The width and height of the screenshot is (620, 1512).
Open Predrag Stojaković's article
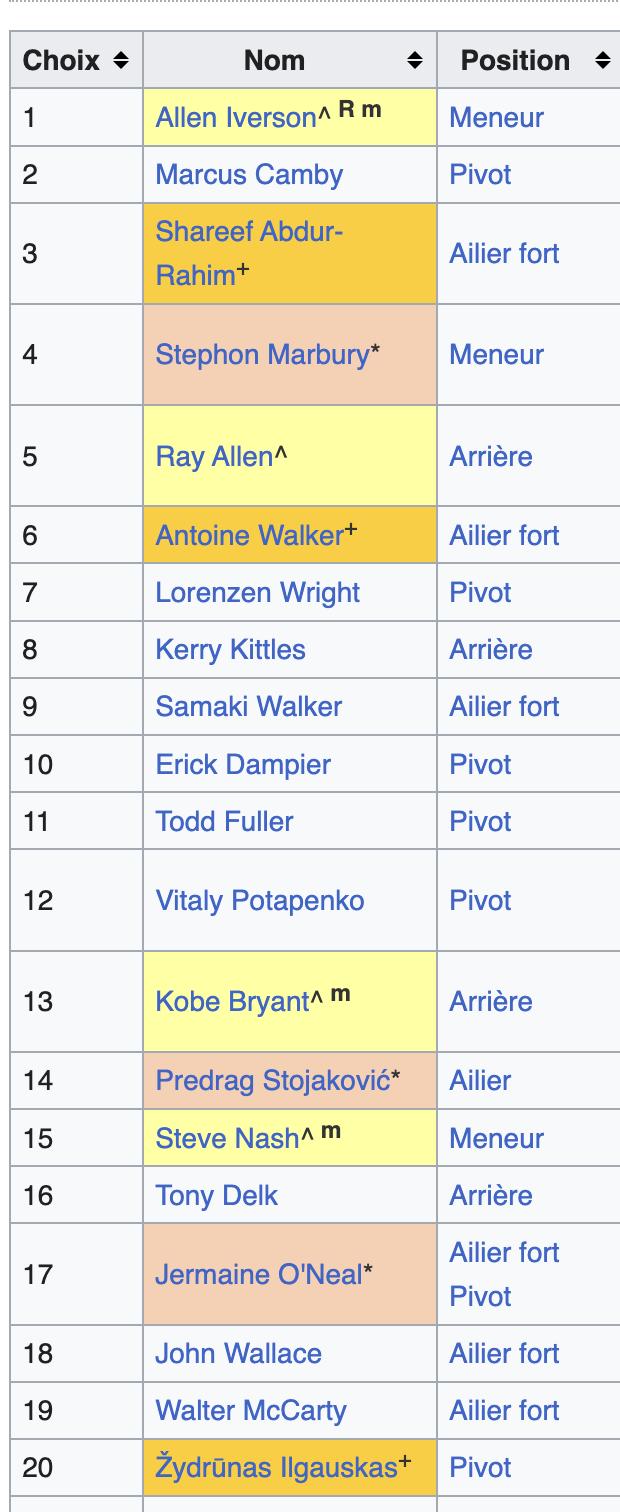(272, 1081)
